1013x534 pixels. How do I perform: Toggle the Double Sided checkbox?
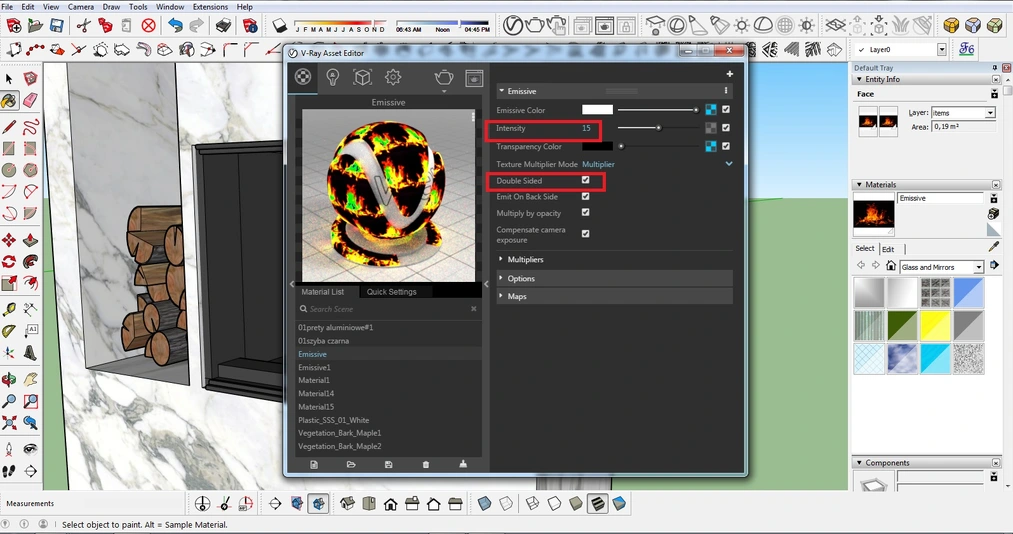[585, 180]
